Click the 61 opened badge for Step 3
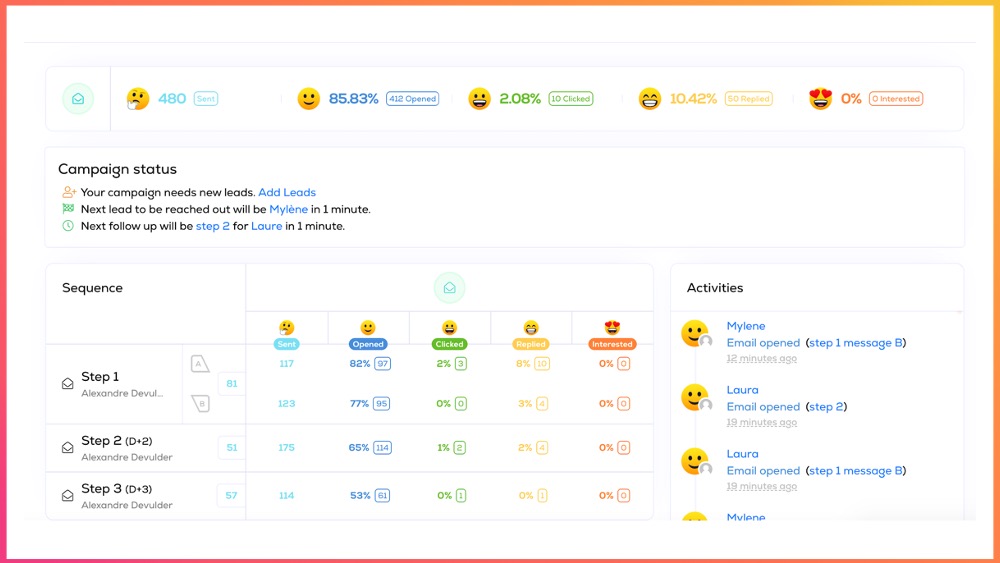This screenshot has height=563, width=1000. click(382, 495)
